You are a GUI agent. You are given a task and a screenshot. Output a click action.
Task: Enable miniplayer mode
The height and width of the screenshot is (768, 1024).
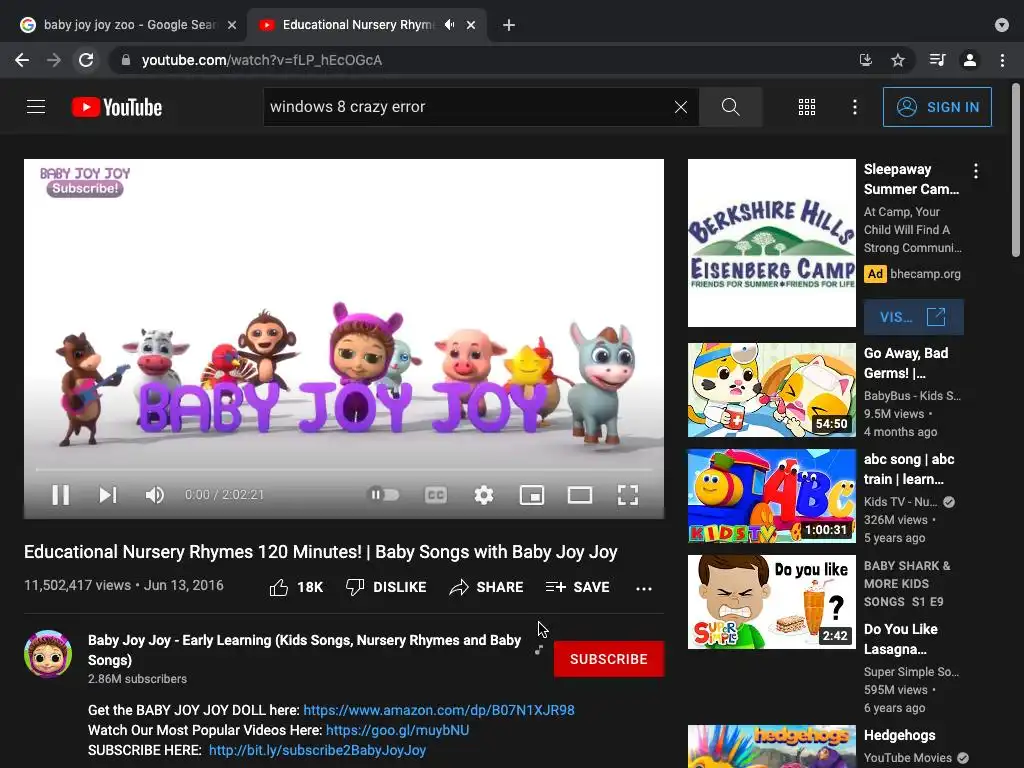coord(532,494)
